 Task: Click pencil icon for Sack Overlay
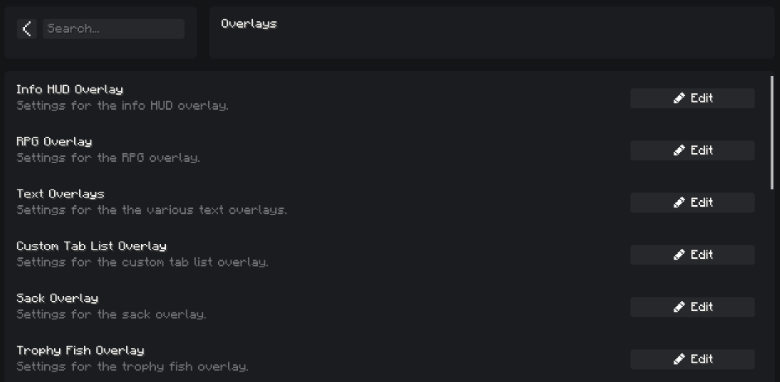click(x=679, y=307)
